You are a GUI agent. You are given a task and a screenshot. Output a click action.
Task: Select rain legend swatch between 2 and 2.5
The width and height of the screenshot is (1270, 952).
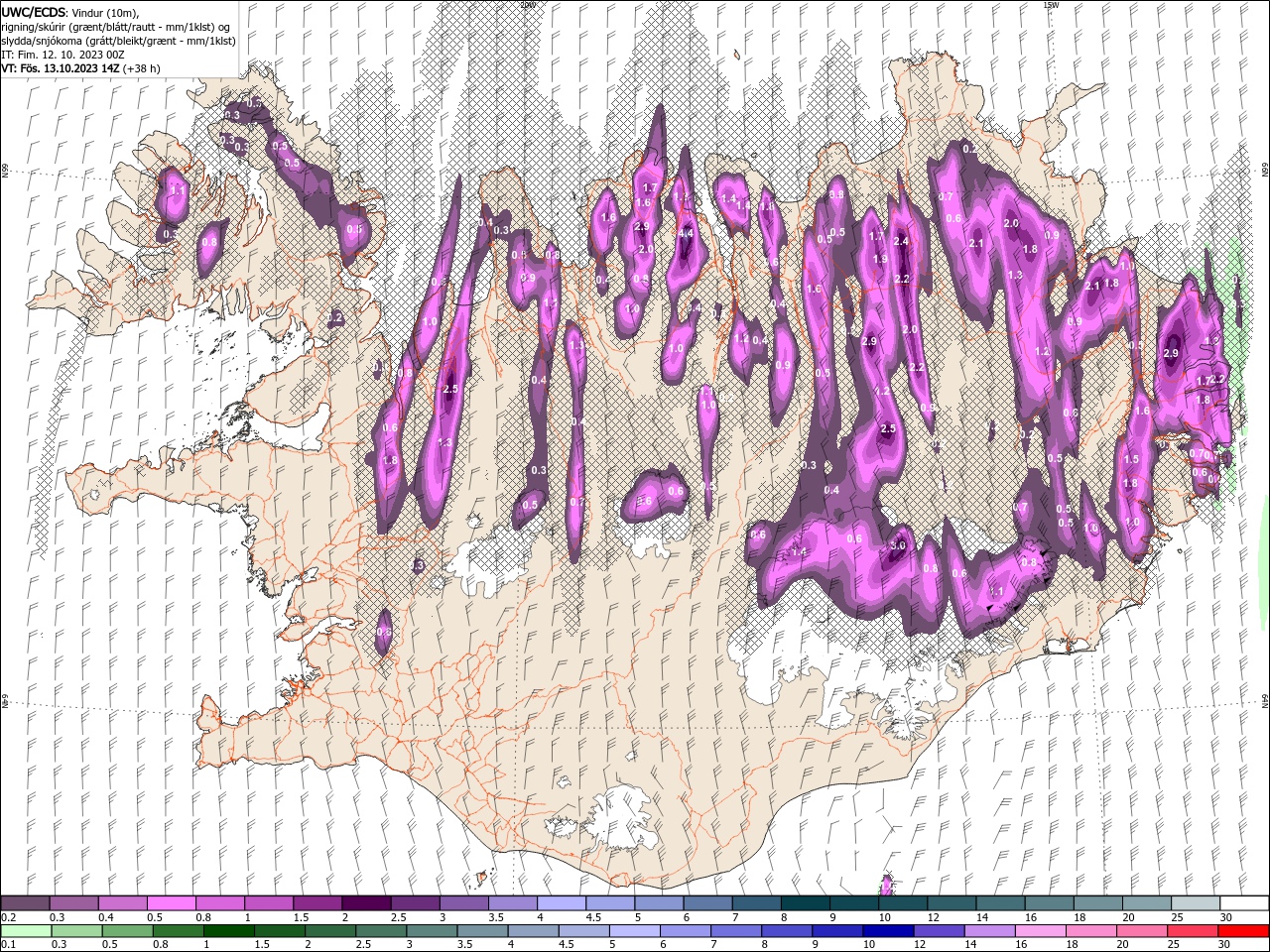pyautogui.click(x=330, y=931)
